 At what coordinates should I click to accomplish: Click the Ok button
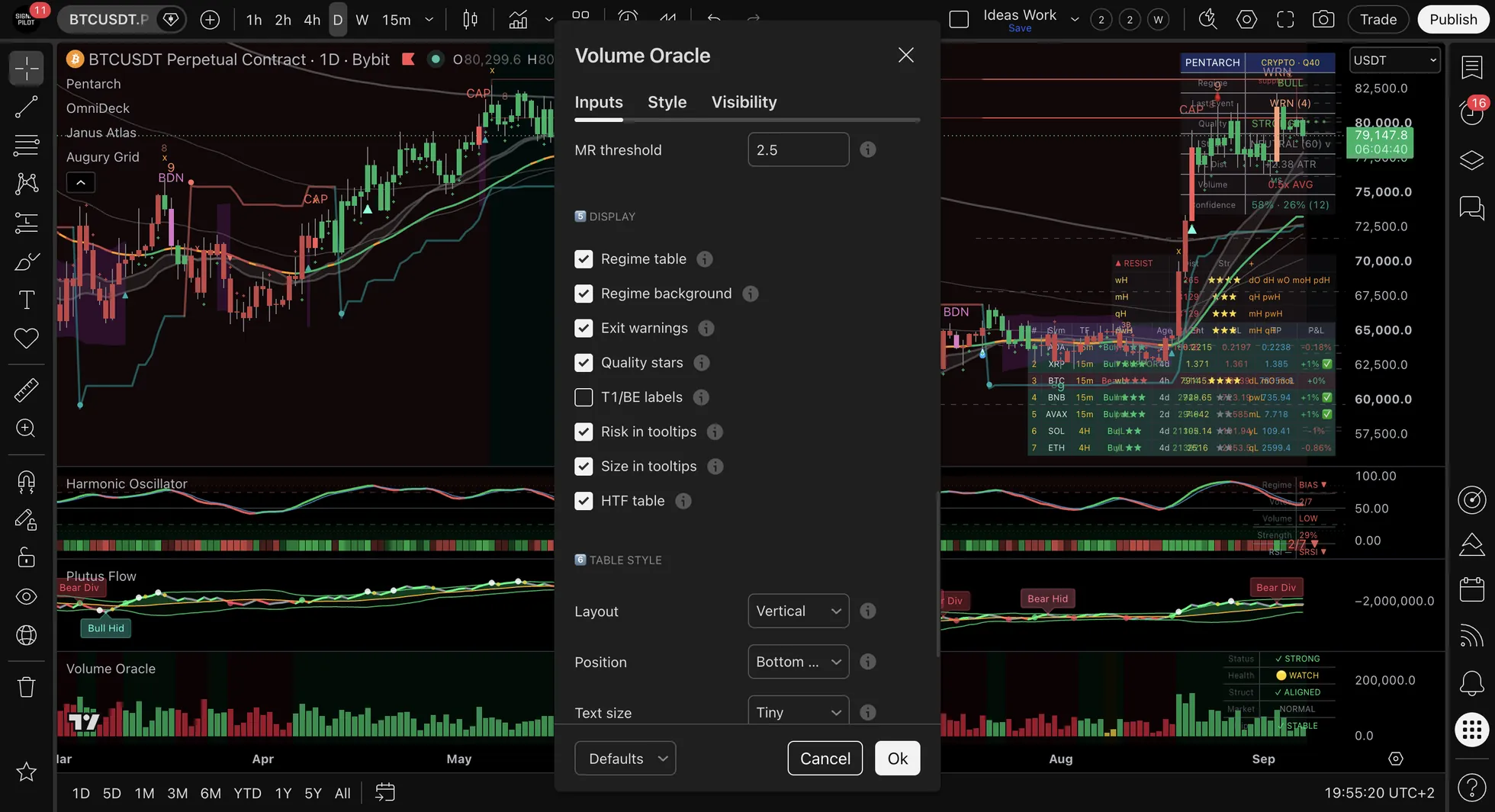(897, 759)
